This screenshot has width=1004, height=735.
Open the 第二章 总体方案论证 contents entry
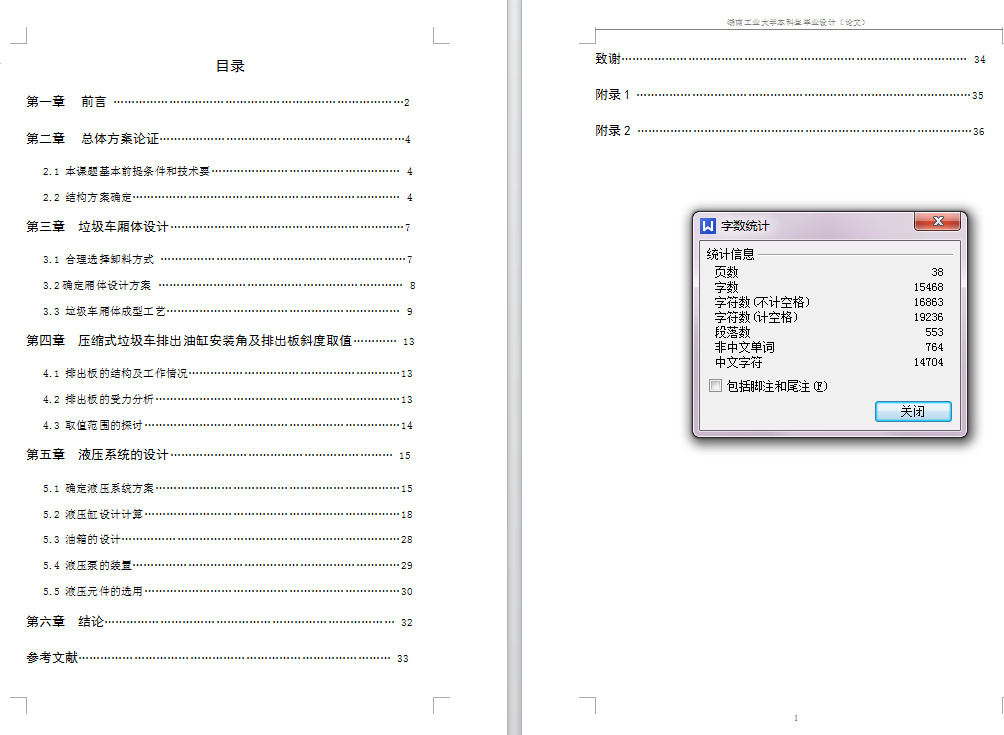(218, 138)
